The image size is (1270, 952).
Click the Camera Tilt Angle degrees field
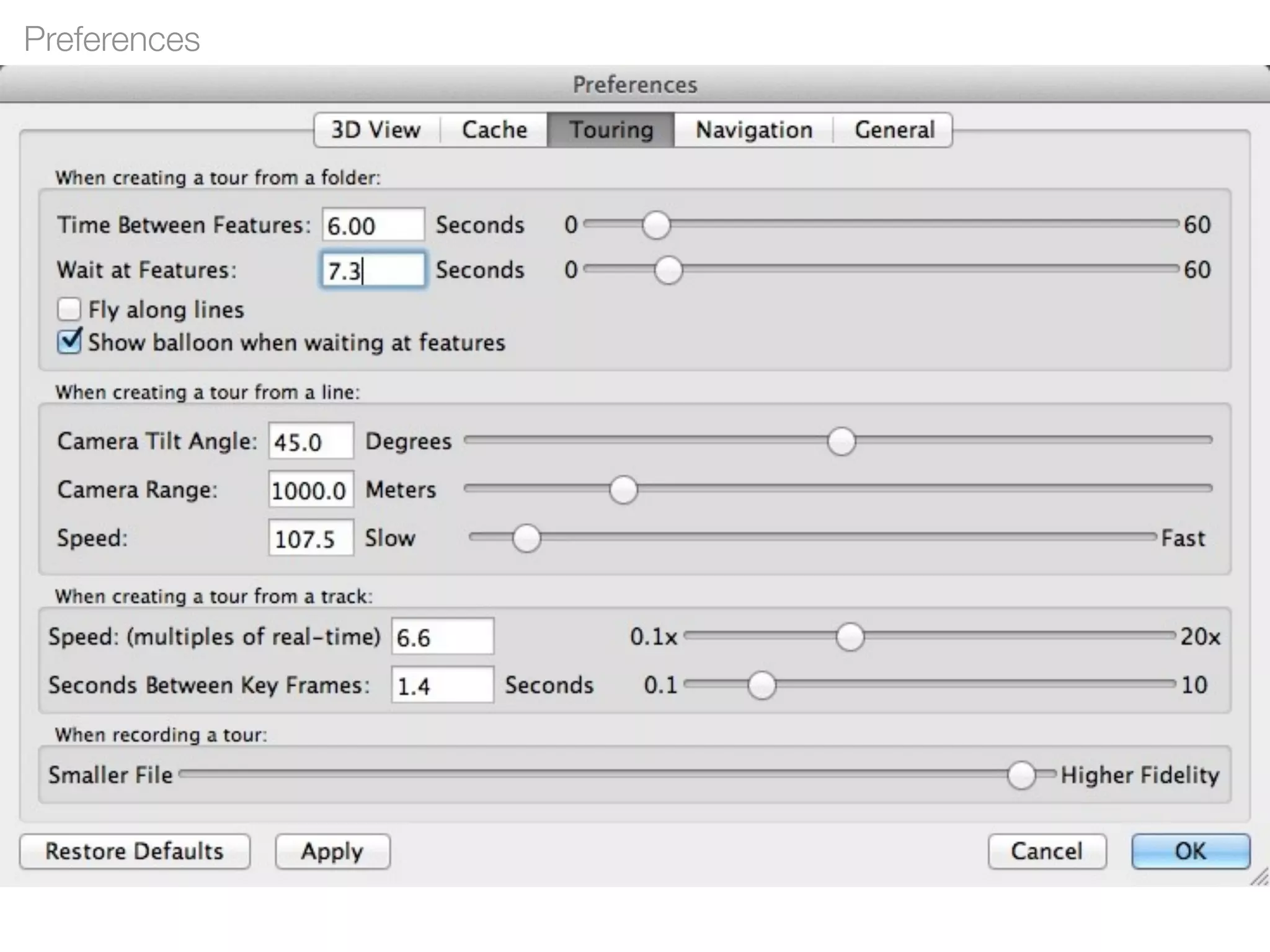pyautogui.click(x=311, y=442)
